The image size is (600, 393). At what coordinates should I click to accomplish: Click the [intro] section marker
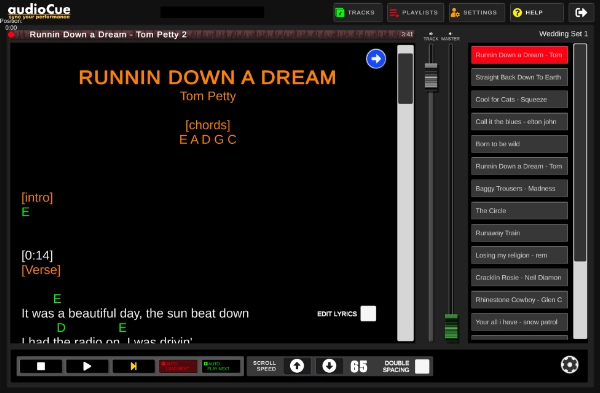37,197
